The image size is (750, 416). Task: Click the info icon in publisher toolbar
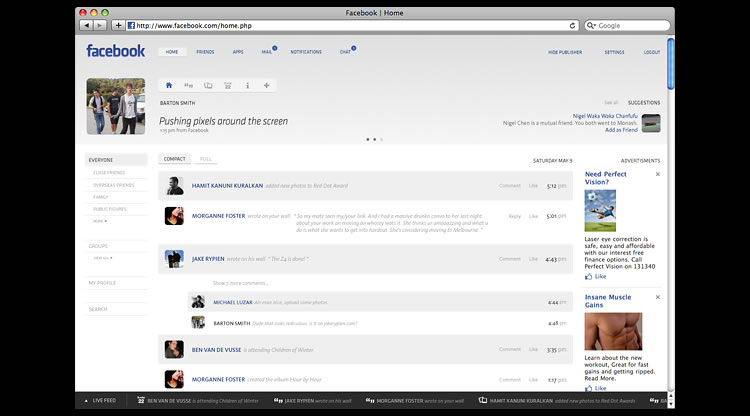point(247,85)
